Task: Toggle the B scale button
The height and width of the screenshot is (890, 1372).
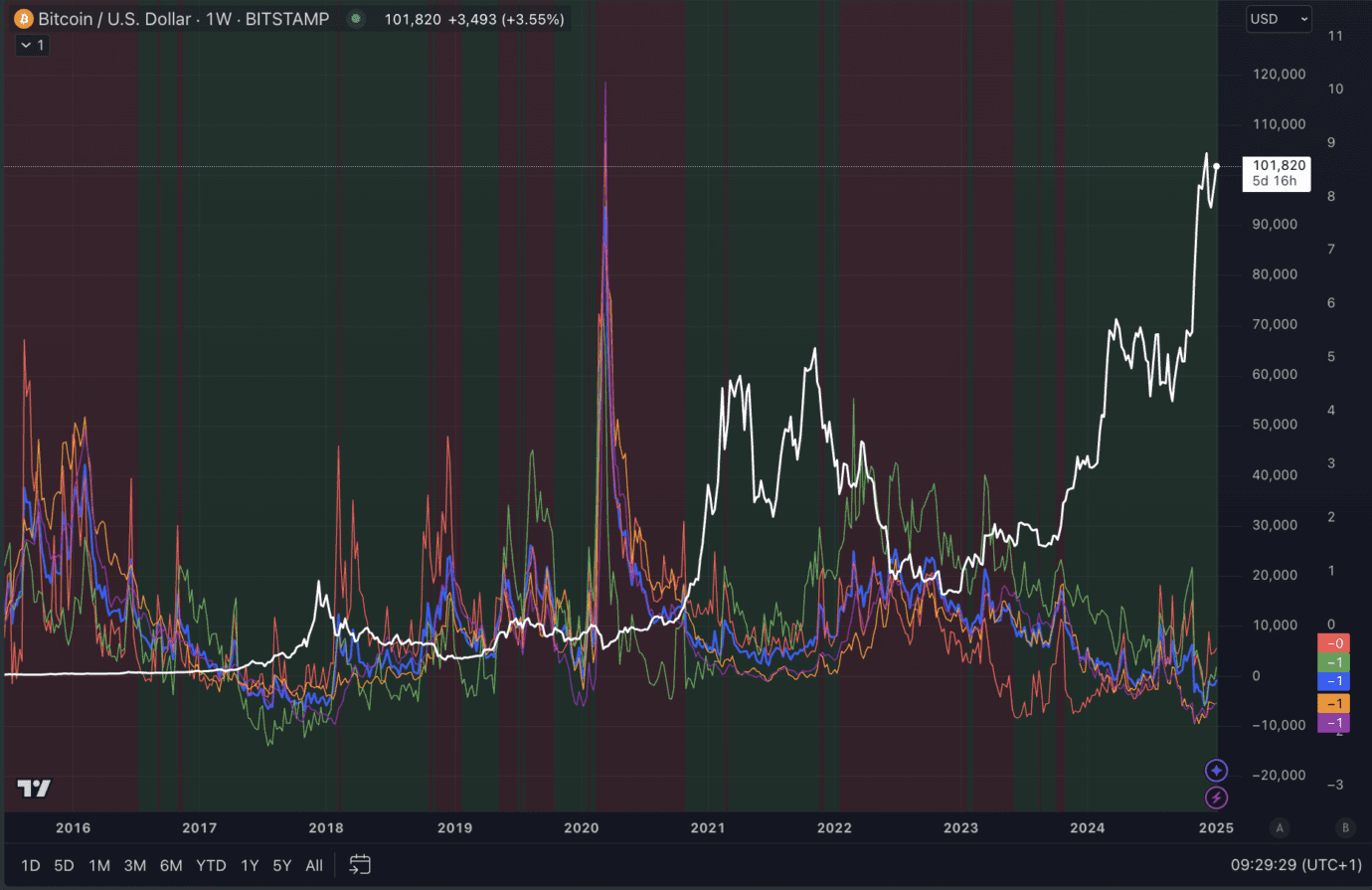Action: click(x=1346, y=827)
